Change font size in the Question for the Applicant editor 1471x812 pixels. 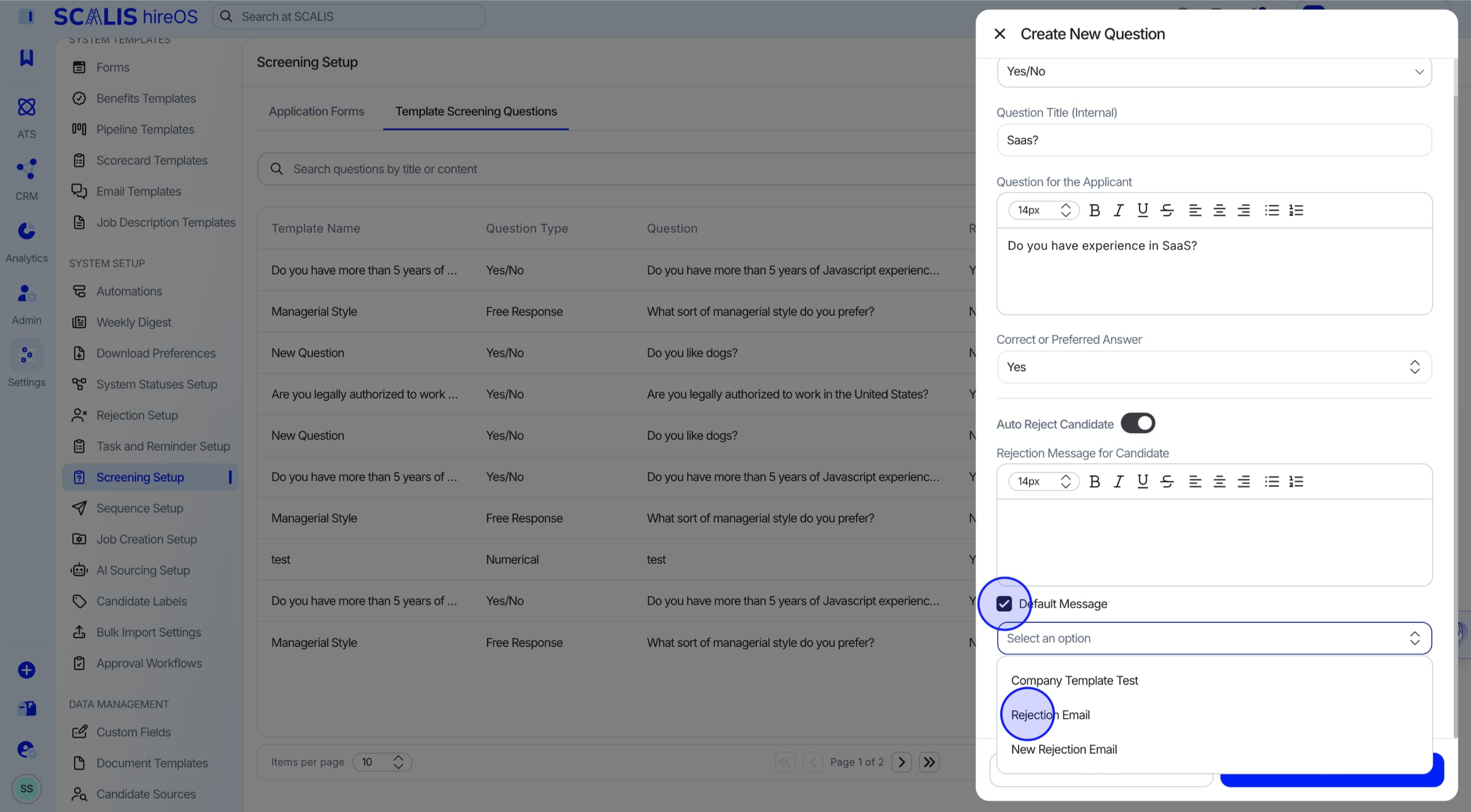1043,211
